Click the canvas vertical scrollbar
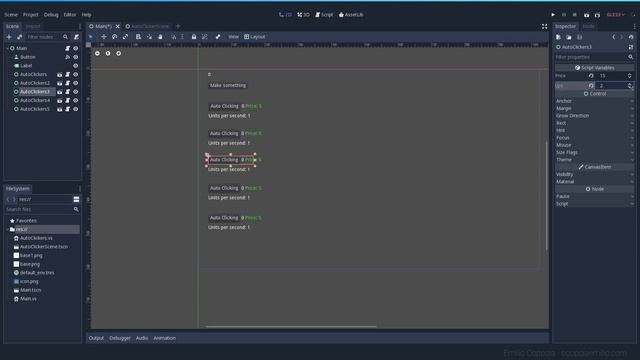This screenshot has height=360, width=640. coord(547,196)
